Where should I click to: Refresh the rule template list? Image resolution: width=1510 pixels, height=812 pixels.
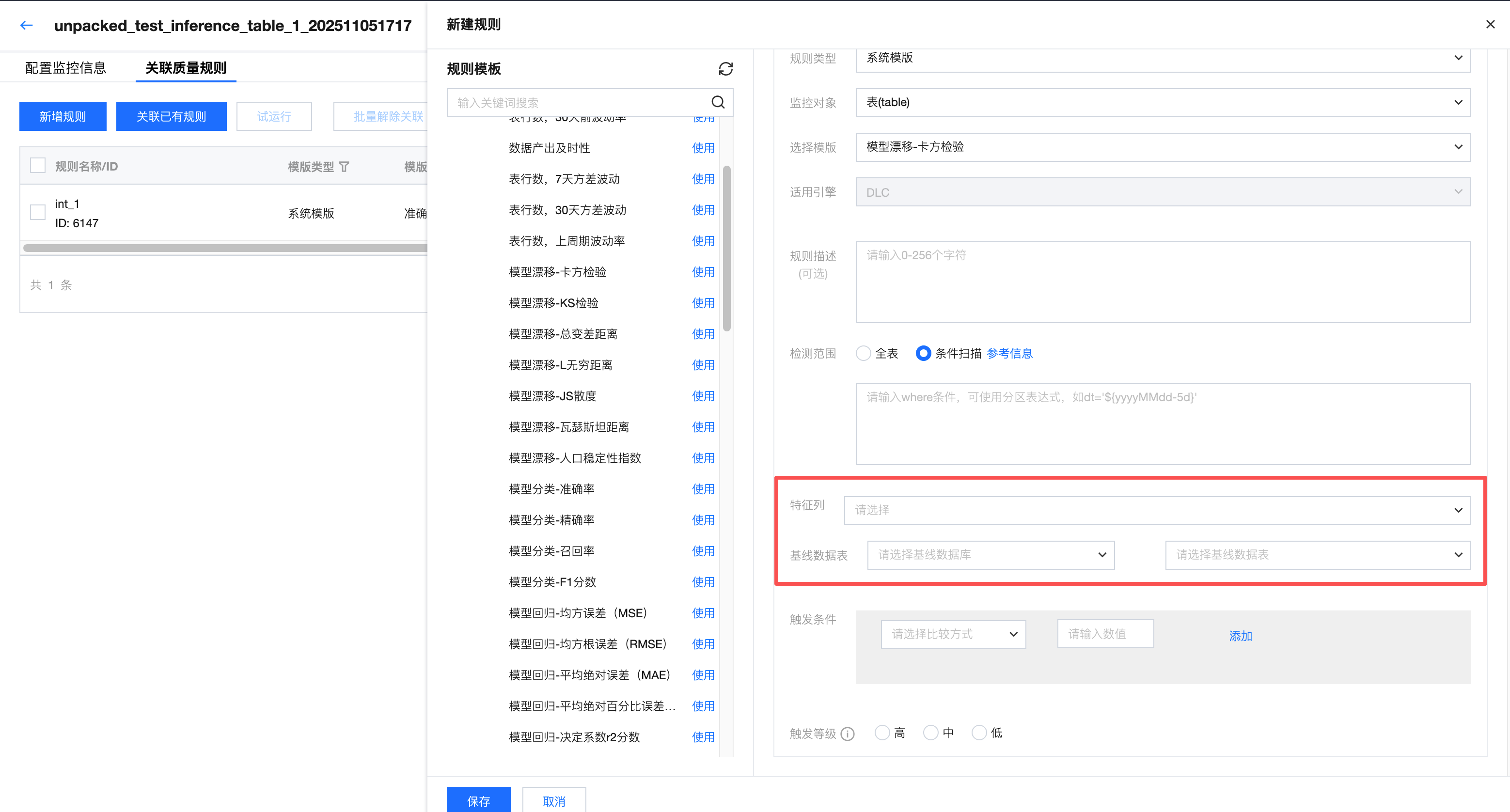tap(726, 69)
